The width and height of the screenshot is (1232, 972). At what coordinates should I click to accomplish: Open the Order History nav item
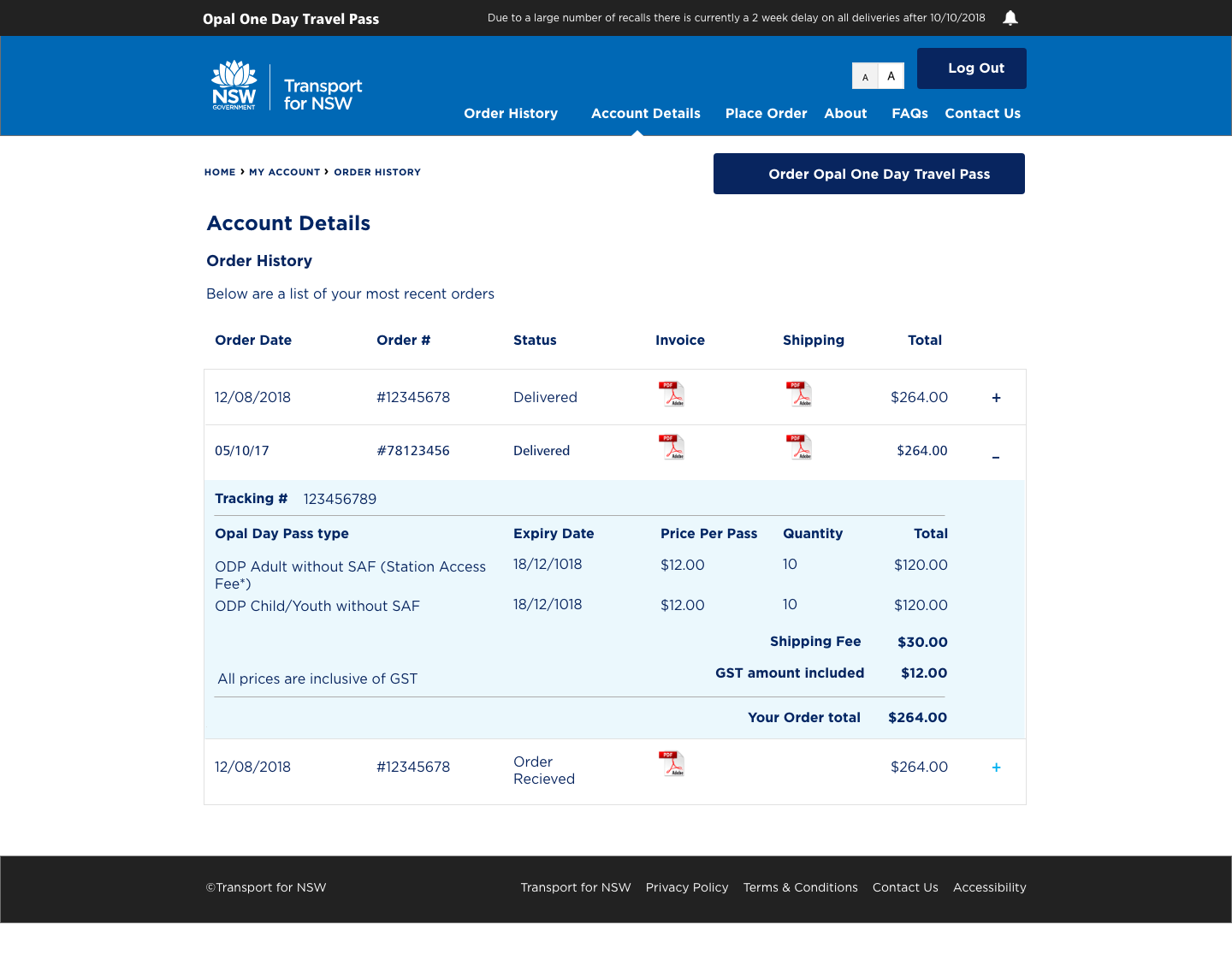tap(511, 114)
